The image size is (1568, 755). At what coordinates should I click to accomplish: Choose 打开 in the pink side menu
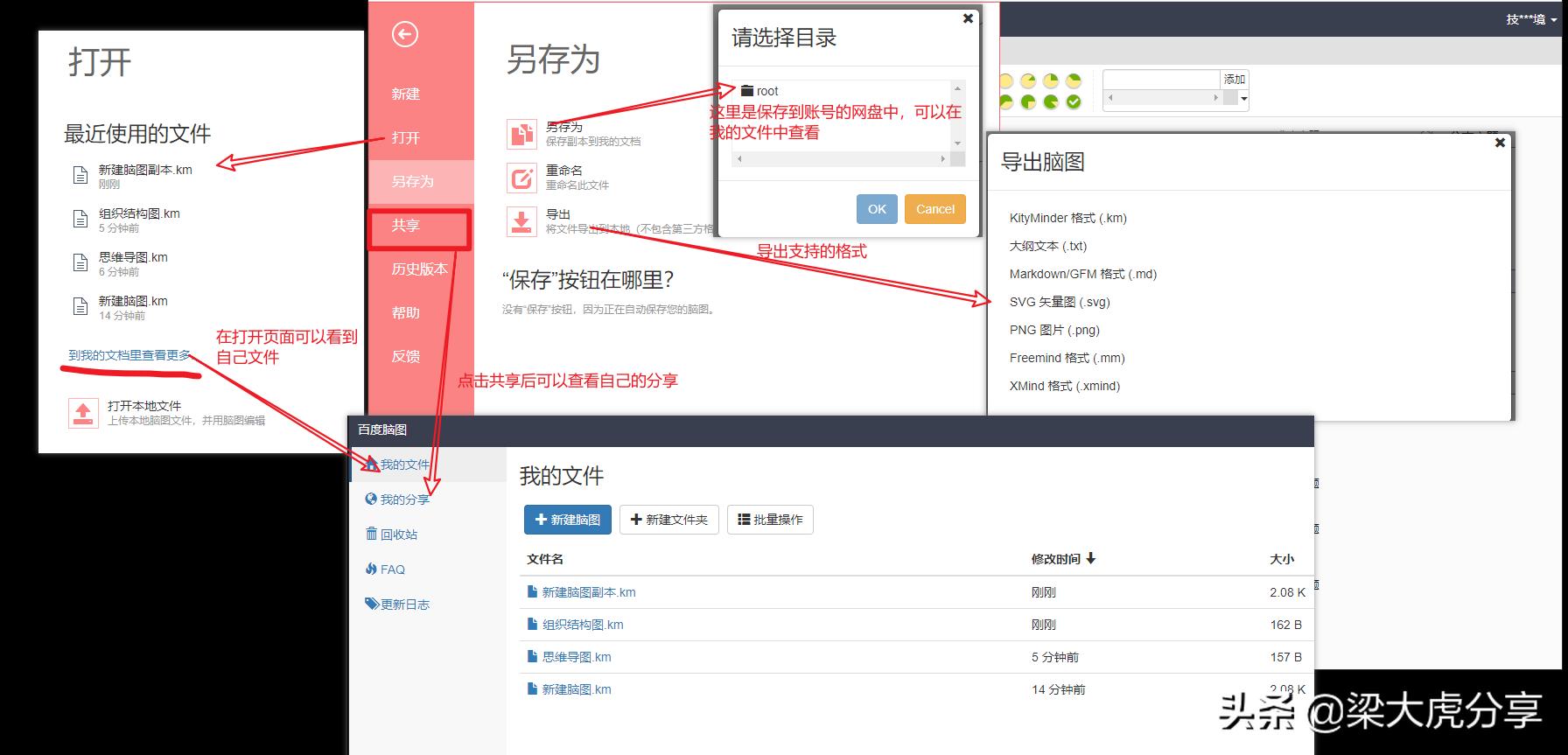pyautogui.click(x=406, y=137)
